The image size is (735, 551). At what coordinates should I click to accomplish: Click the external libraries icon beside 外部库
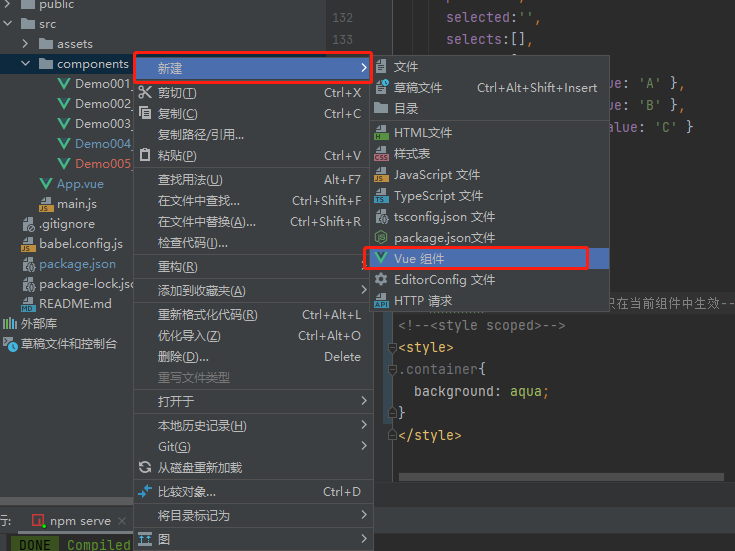click(x=10, y=323)
